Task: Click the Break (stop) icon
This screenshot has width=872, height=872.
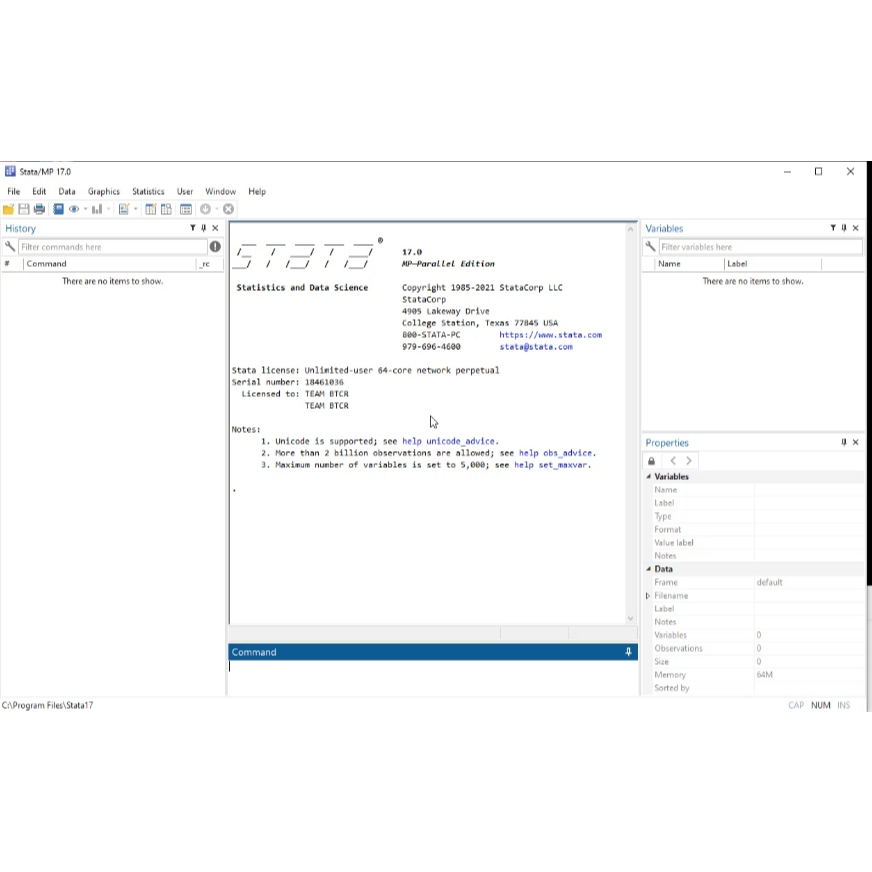Action: [x=229, y=209]
